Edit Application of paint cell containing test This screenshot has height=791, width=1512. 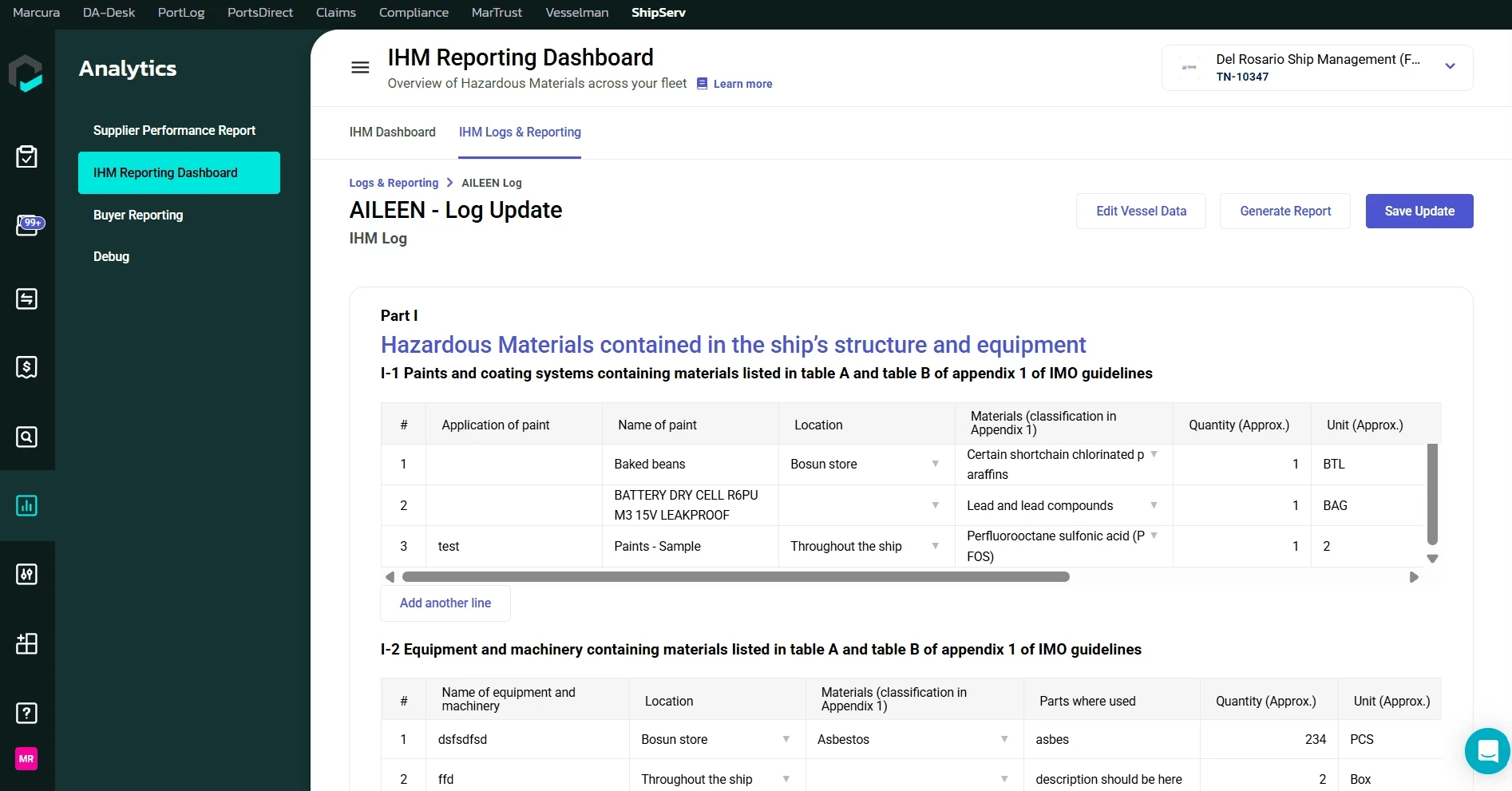pos(513,546)
